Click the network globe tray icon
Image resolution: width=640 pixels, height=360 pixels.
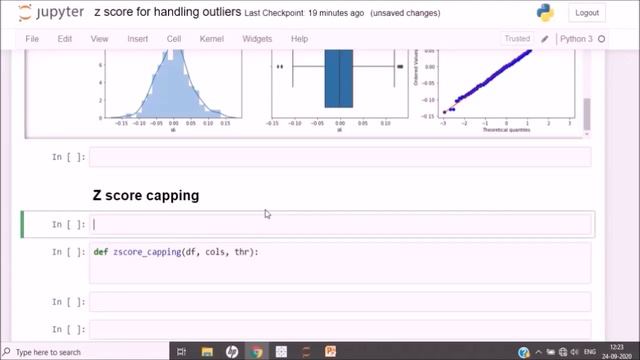pyautogui.click(x=563, y=352)
